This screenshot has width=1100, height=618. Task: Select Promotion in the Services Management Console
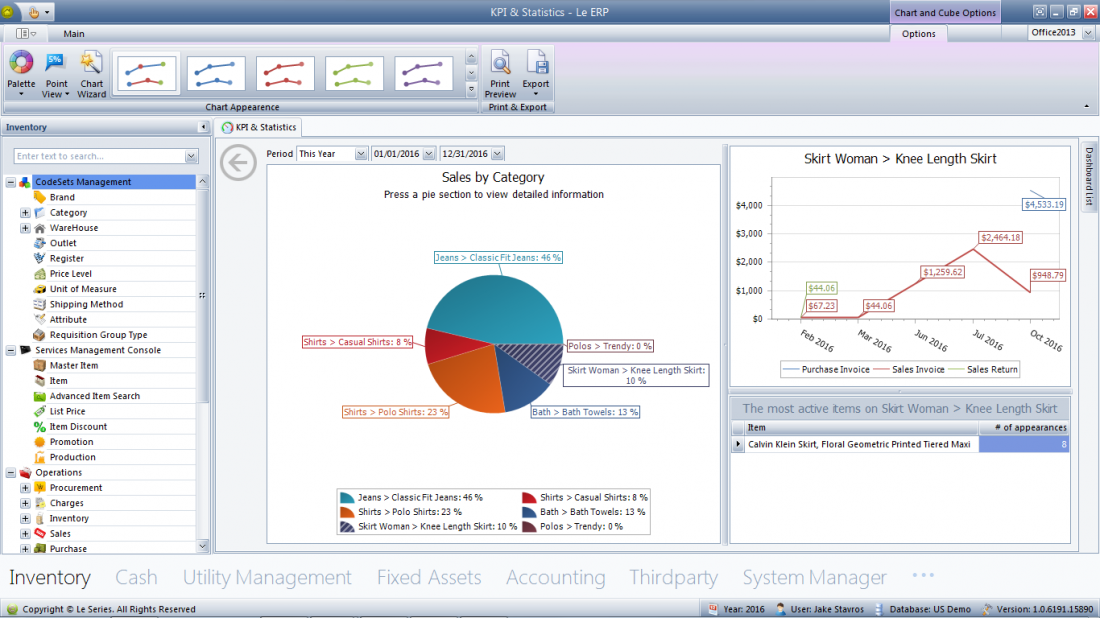(x=85, y=441)
